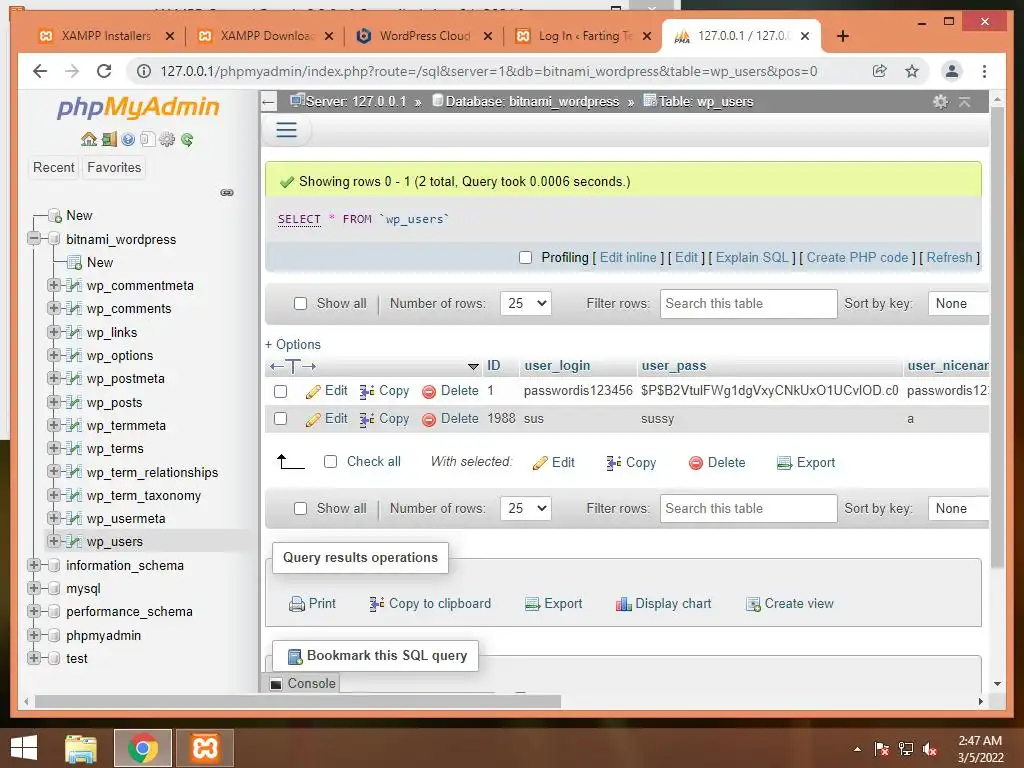Screen dimensions: 1024x768
Task: Click the Create PHP code link
Action: [x=857, y=257]
